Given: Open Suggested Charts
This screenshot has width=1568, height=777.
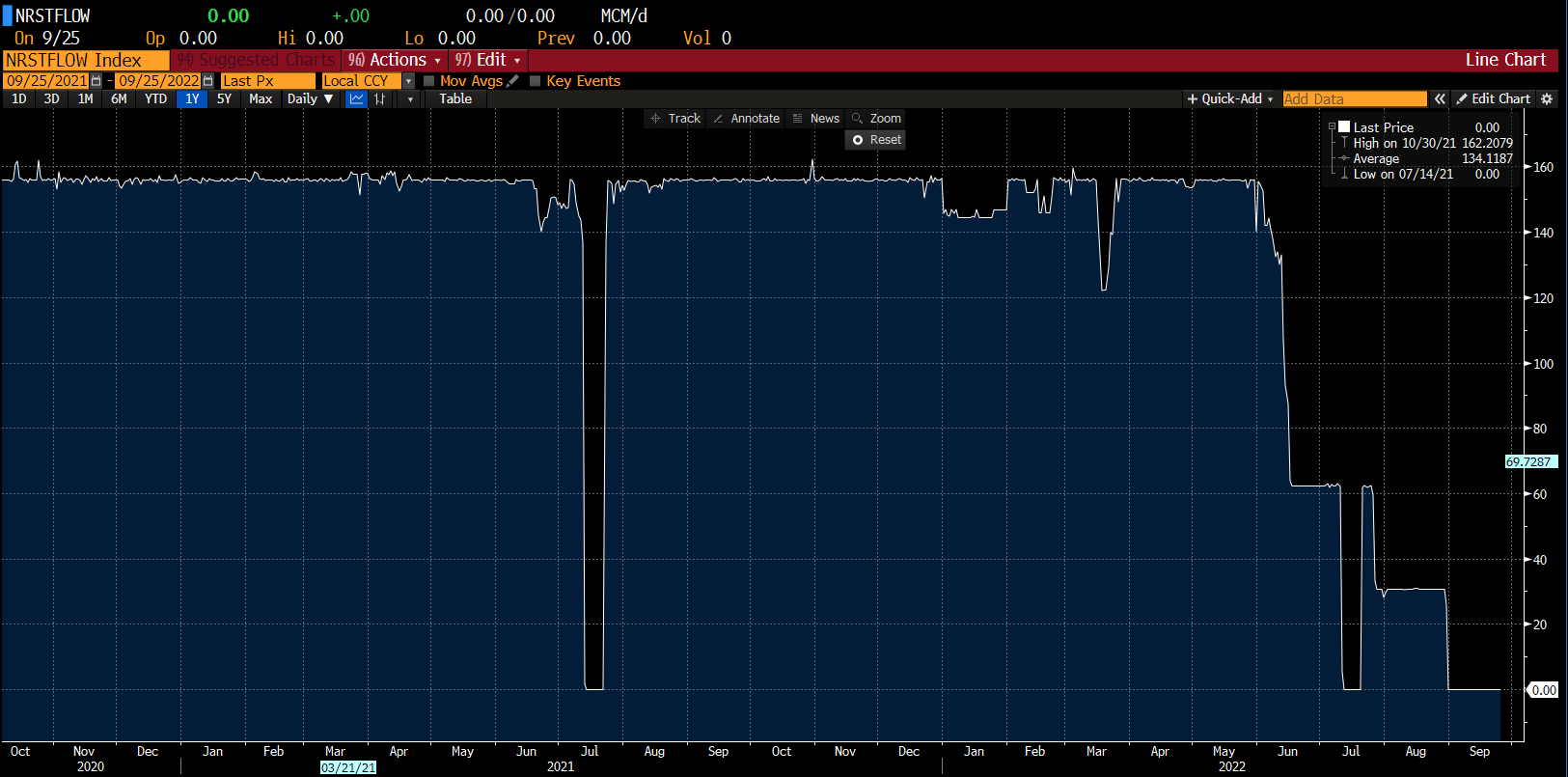Looking at the screenshot, I should 256,60.
